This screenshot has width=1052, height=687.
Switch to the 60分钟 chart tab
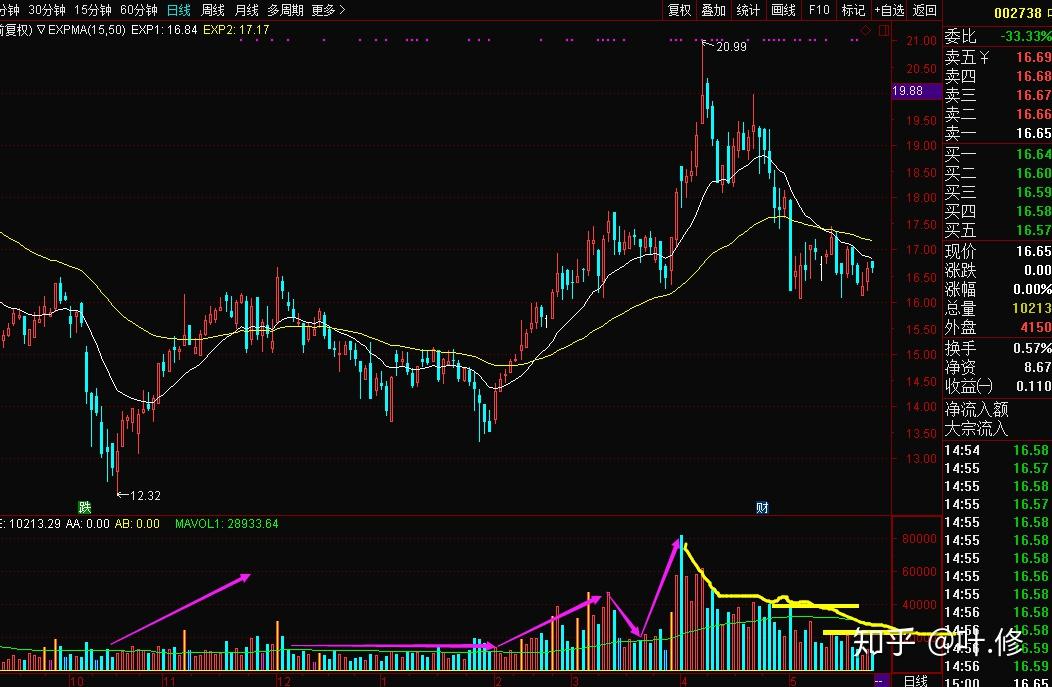[138, 10]
